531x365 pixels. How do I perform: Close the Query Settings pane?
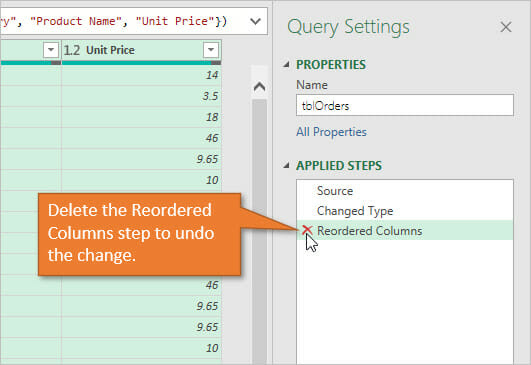(x=506, y=27)
